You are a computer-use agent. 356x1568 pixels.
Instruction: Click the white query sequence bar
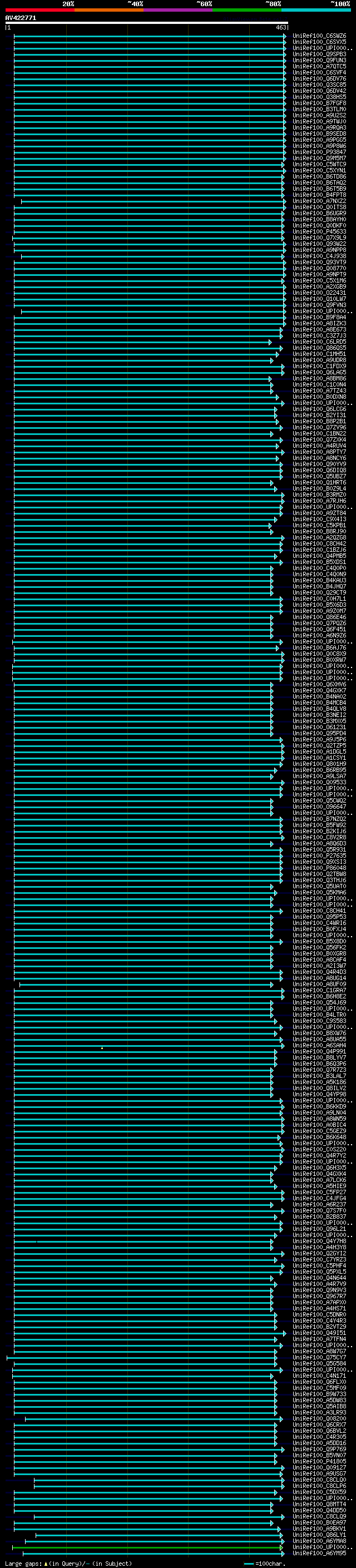[x=146, y=23]
